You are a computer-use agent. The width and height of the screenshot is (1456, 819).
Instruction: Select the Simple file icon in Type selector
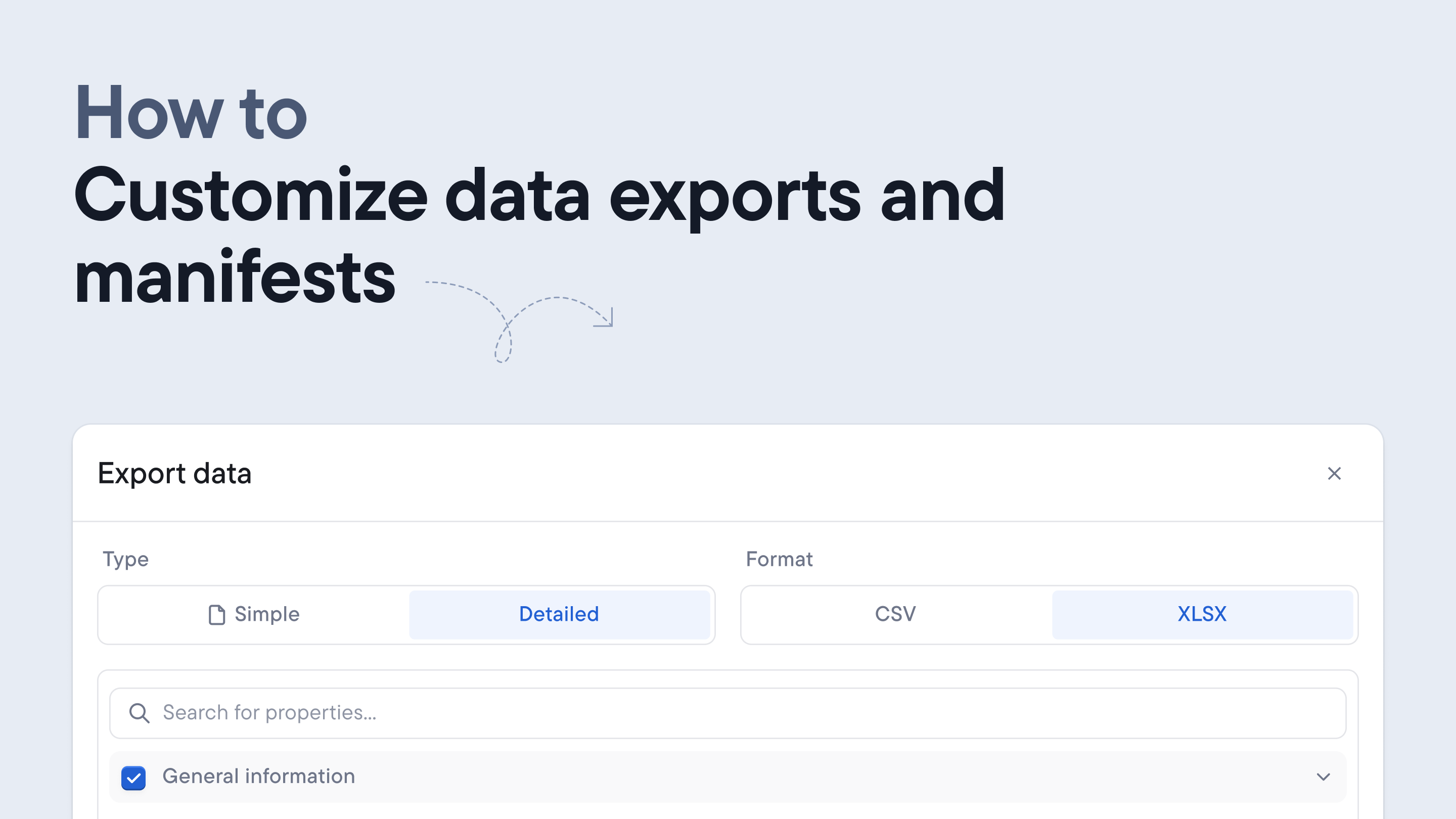tap(216, 614)
